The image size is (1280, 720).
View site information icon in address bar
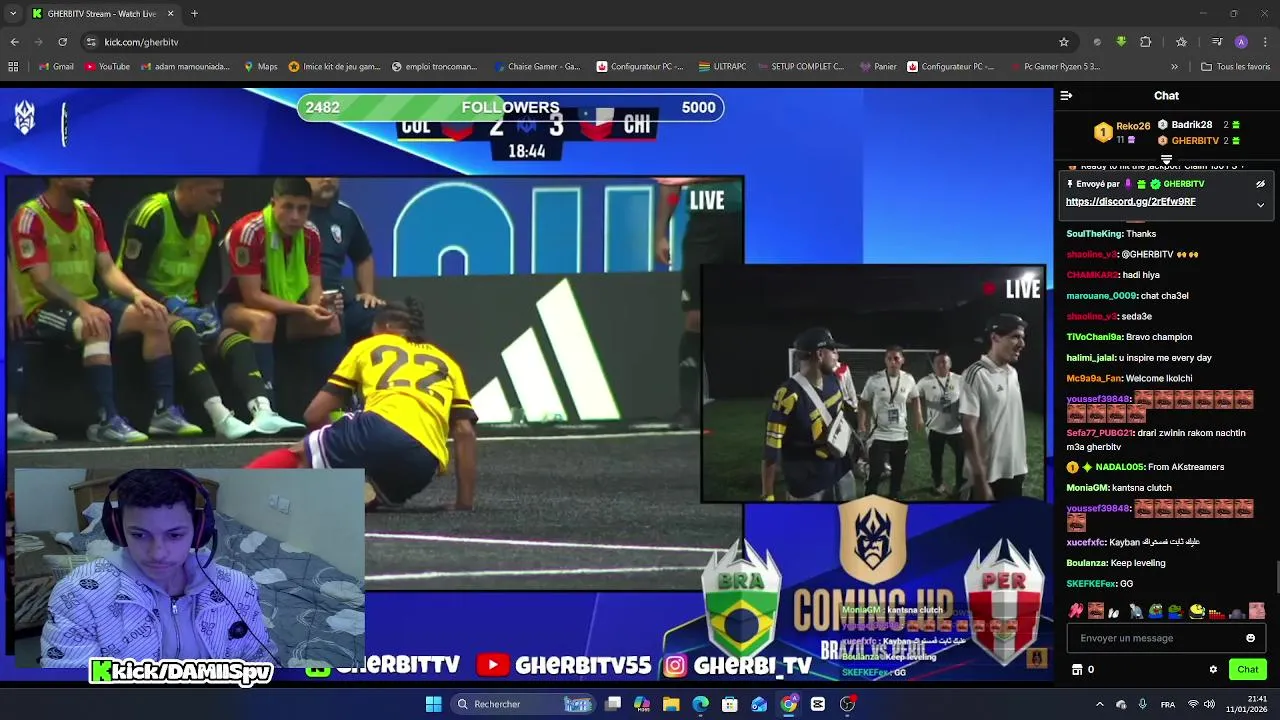[91, 42]
